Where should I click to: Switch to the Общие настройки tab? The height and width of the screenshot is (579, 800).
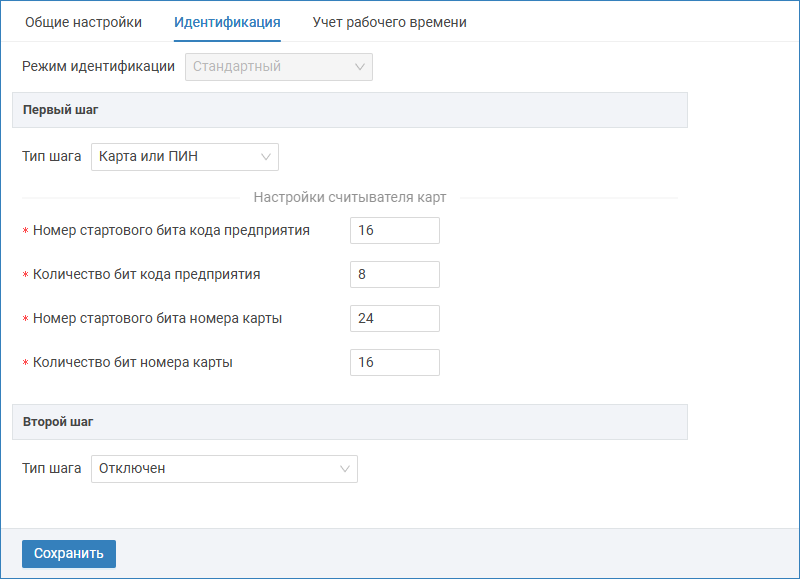point(83,22)
